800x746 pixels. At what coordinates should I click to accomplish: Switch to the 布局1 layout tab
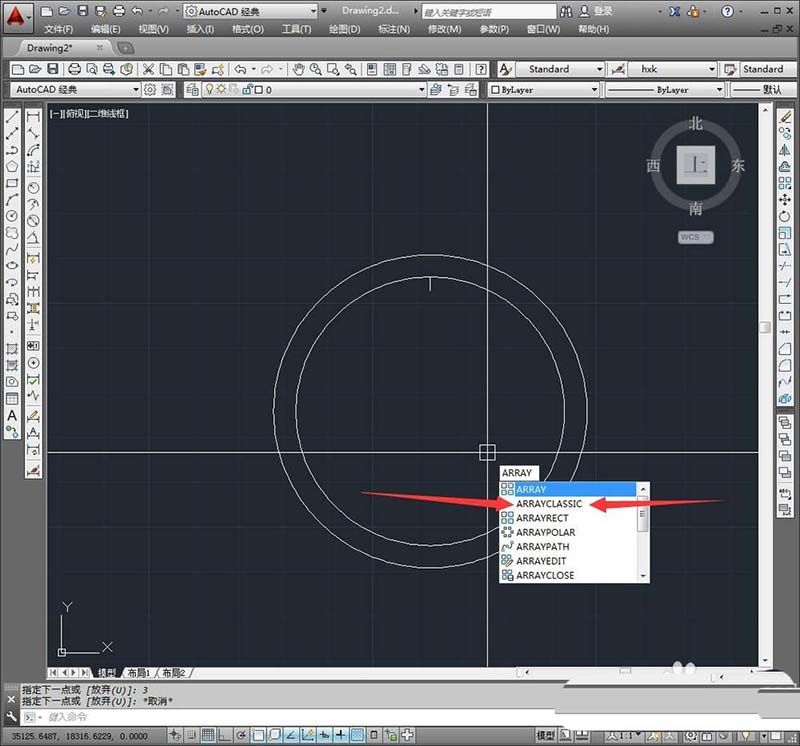[x=140, y=673]
